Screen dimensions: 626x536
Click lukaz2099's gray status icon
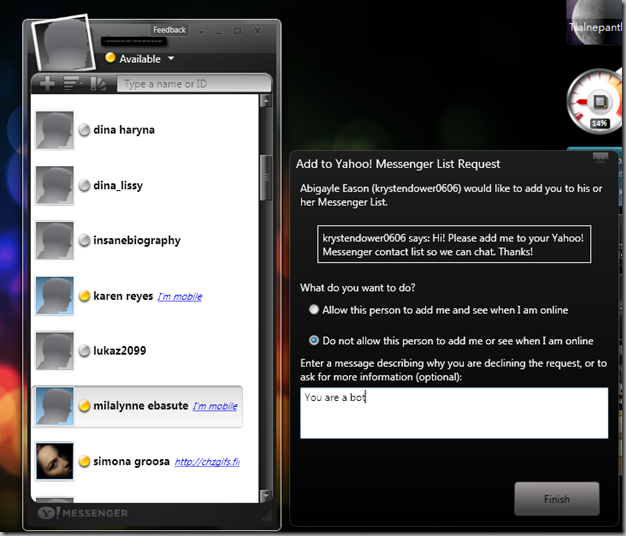[84, 351]
